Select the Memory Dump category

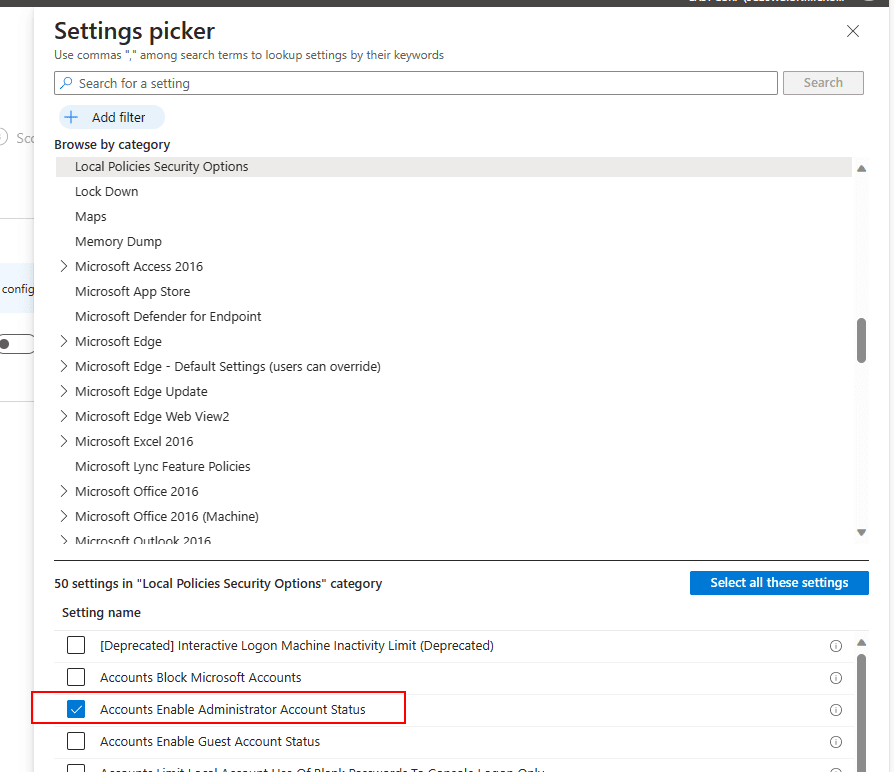point(118,241)
